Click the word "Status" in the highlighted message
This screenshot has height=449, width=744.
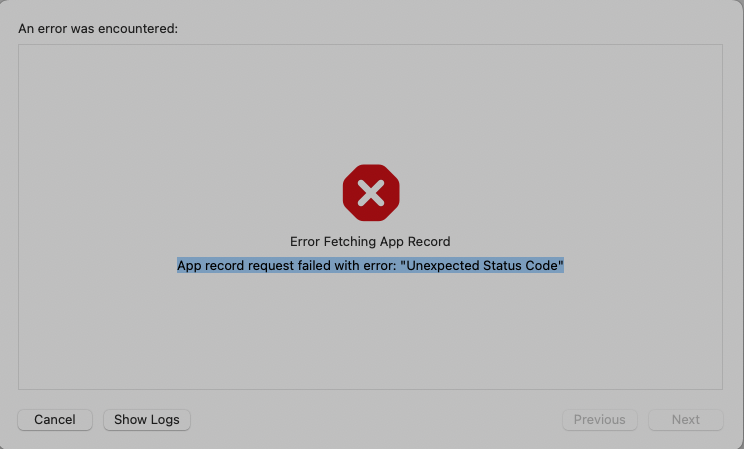(504, 266)
